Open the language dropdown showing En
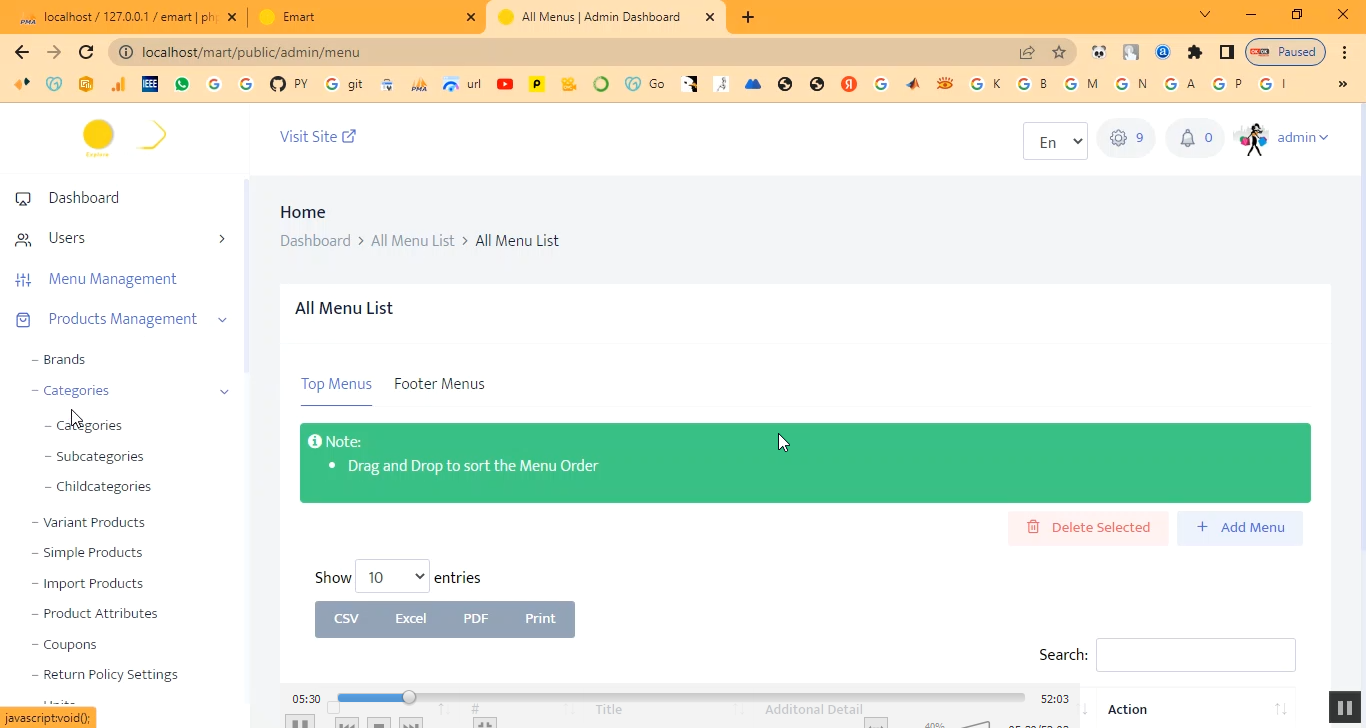Screen dimensions: 1366x728 1055,141
